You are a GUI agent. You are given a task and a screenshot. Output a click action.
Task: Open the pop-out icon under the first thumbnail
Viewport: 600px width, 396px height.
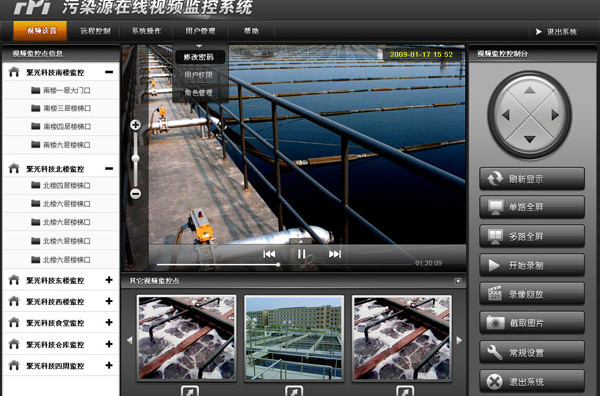[190, 391]
